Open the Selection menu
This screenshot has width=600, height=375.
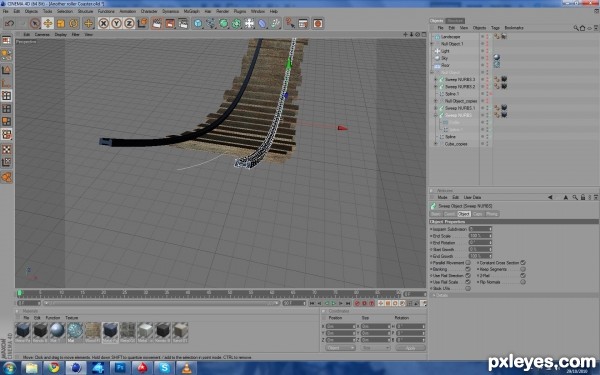coord(65,11)
